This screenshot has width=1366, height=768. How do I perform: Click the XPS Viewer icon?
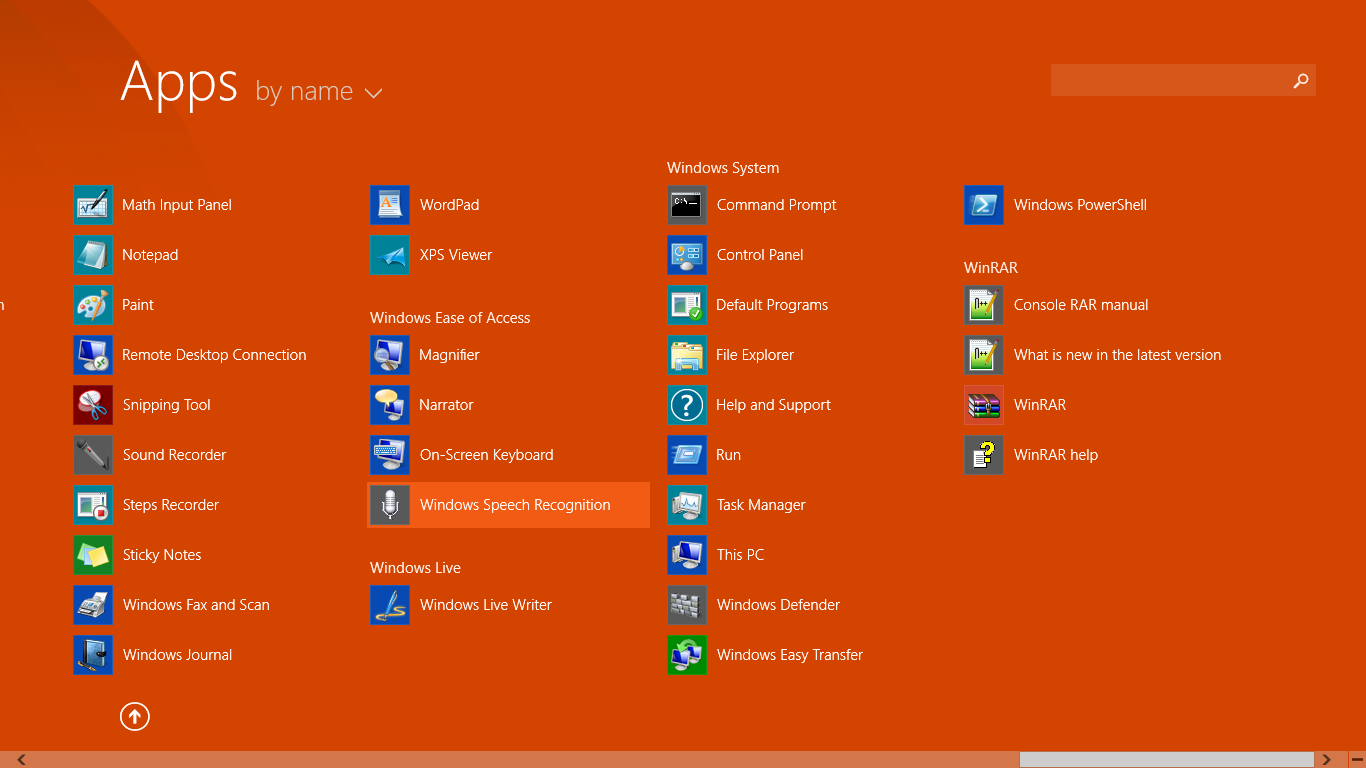click(x=390, y=255)
